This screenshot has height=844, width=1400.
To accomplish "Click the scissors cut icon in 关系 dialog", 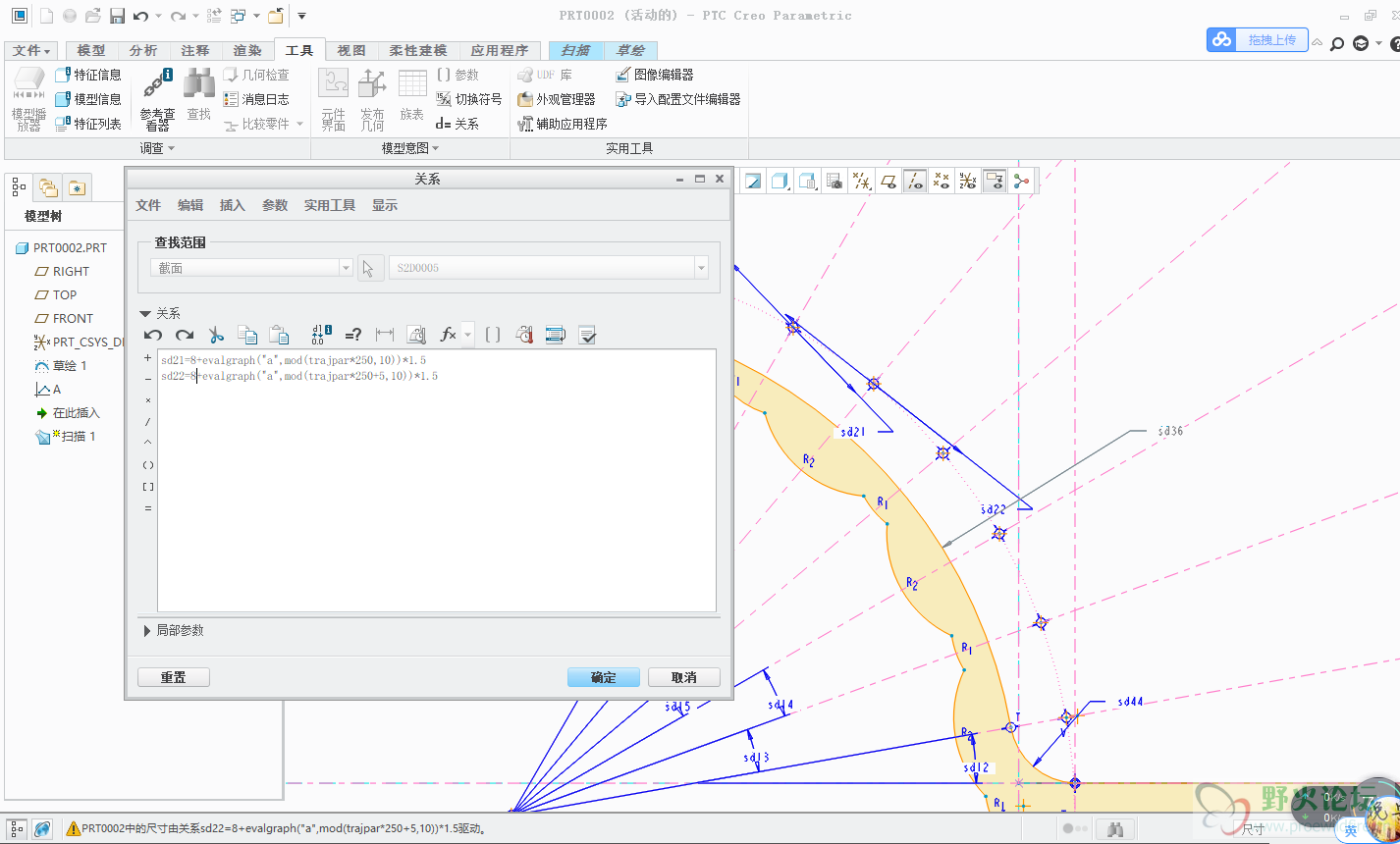I will tap(217, 335).
